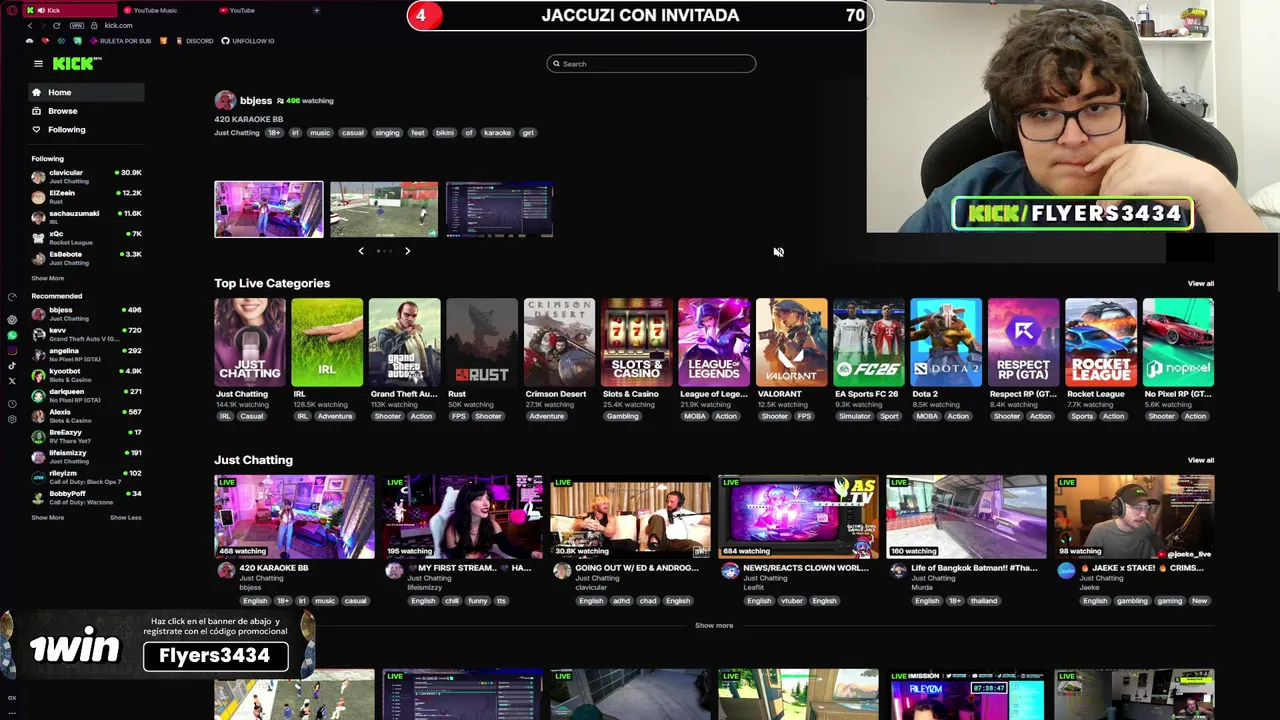Click the NEWS/REACTS CLOWN WORLD stream title
Screen dimensions: 1280x720
806,568
